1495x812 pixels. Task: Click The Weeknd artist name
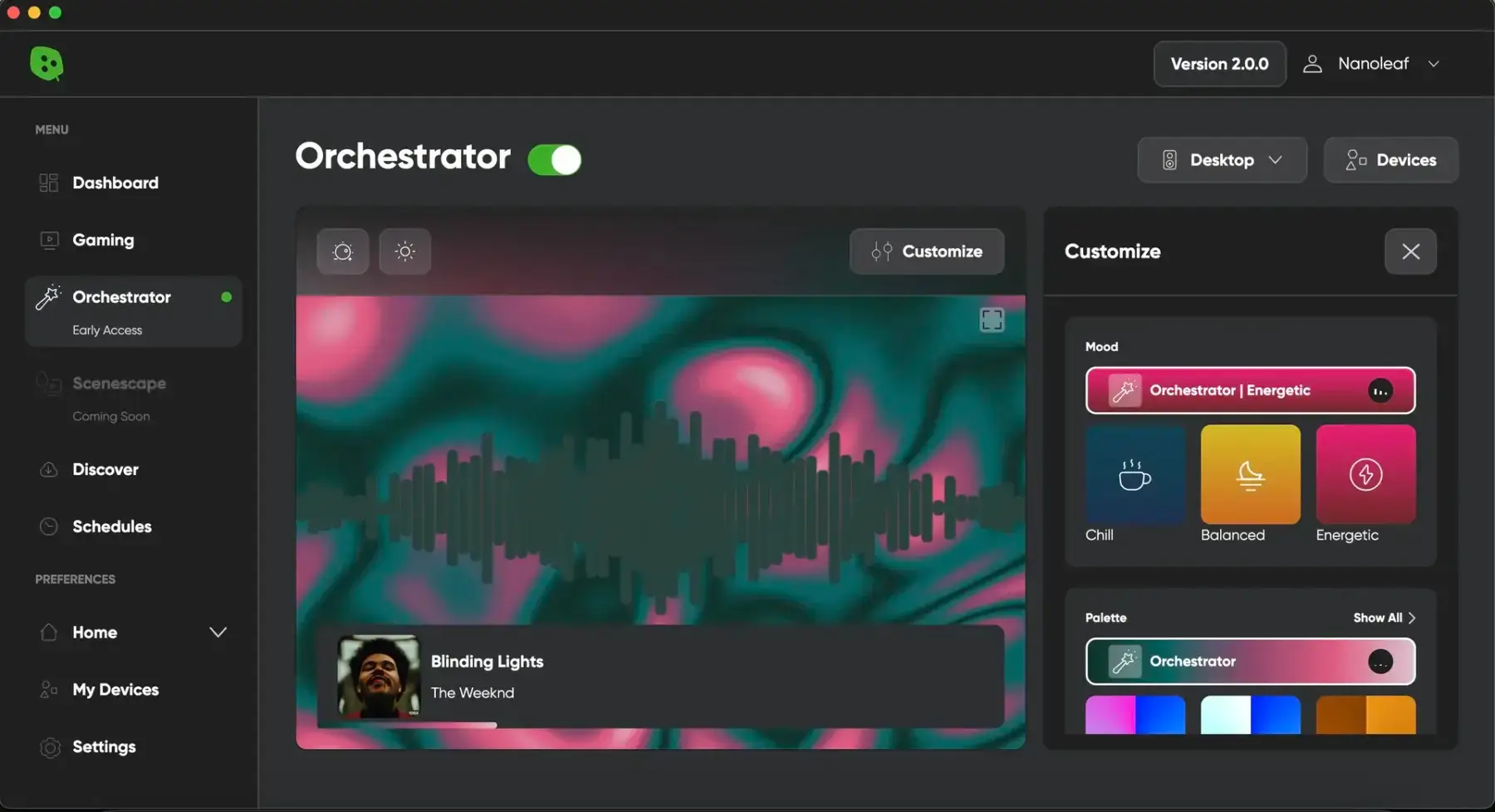tap(472, 692)
